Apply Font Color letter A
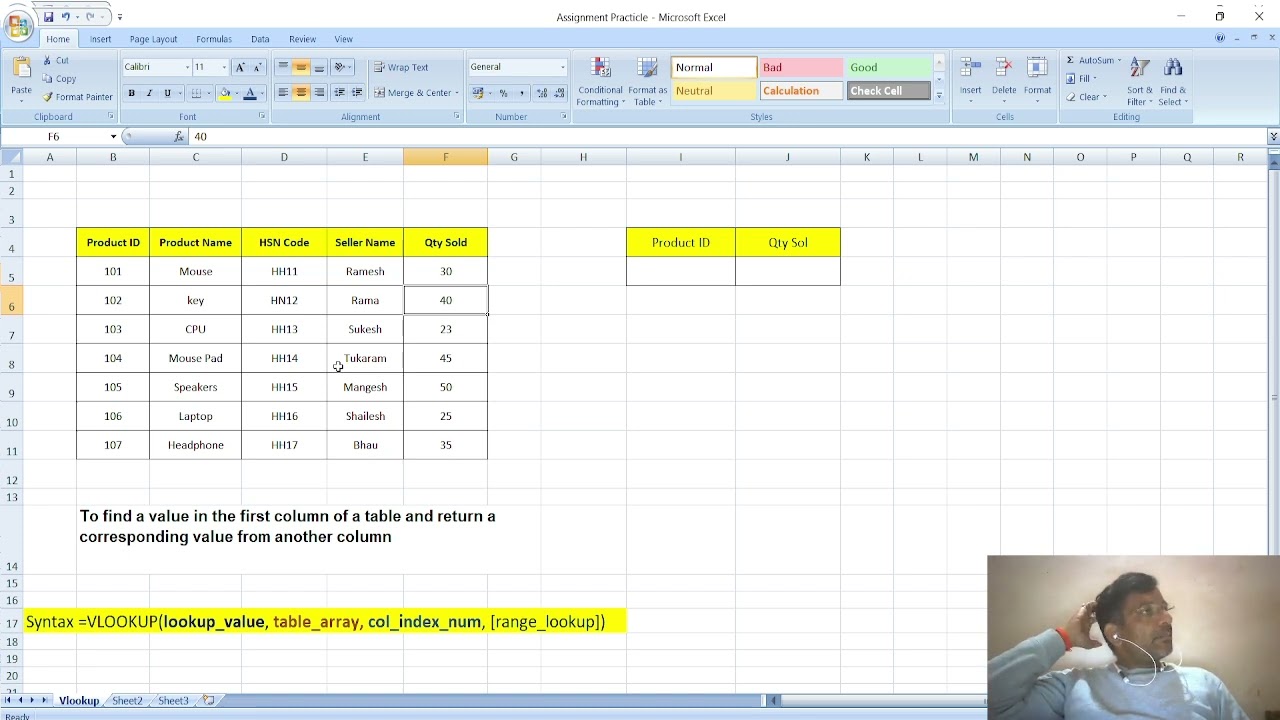Screen dimensions: 1280x720 click(250, 93)
